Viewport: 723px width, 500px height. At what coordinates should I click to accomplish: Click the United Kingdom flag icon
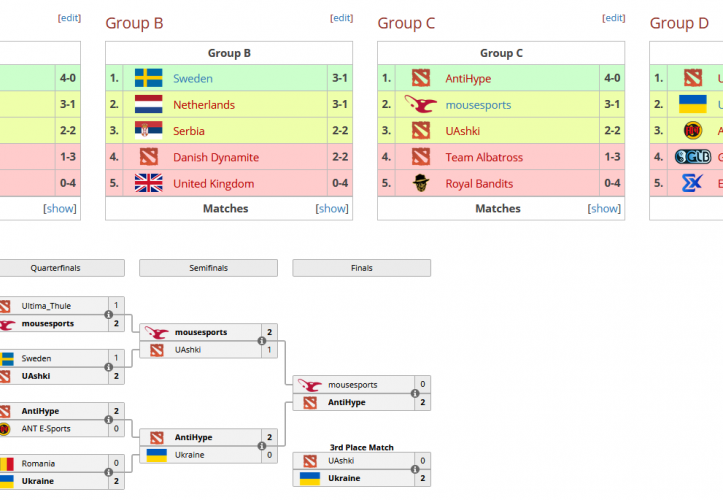pos(149,183)
